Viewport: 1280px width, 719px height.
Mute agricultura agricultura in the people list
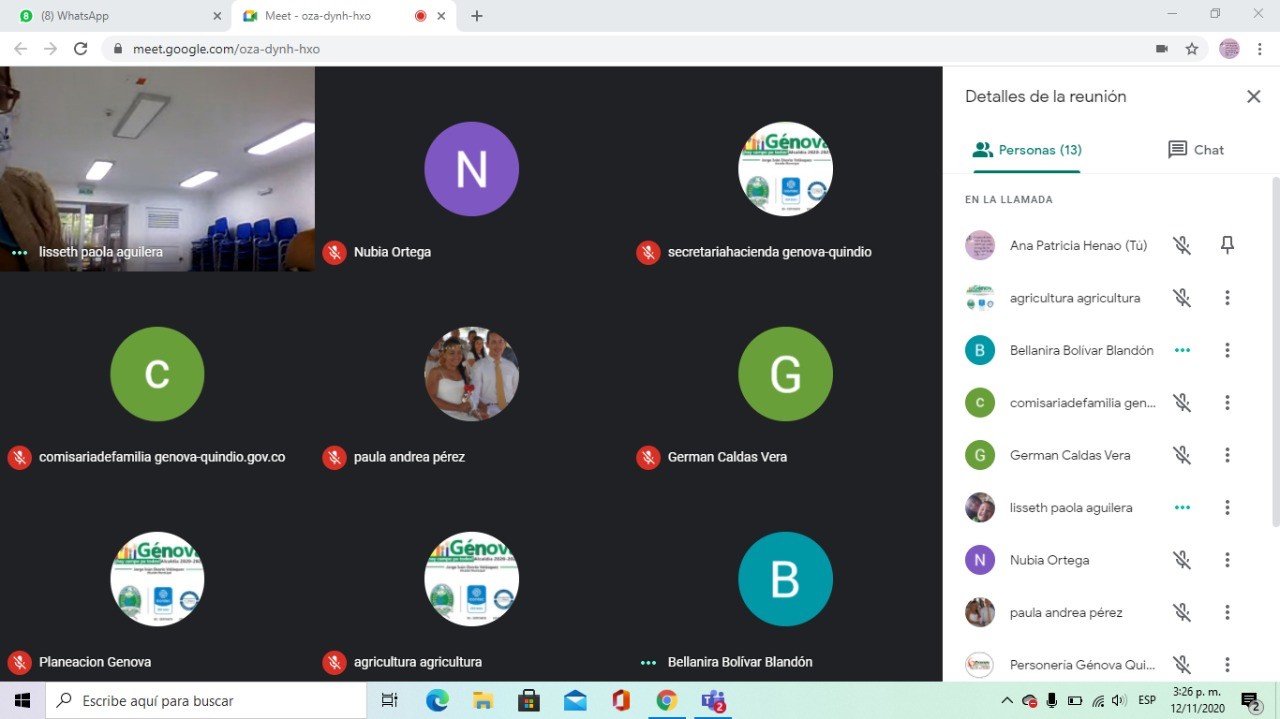click(1182, 298)
